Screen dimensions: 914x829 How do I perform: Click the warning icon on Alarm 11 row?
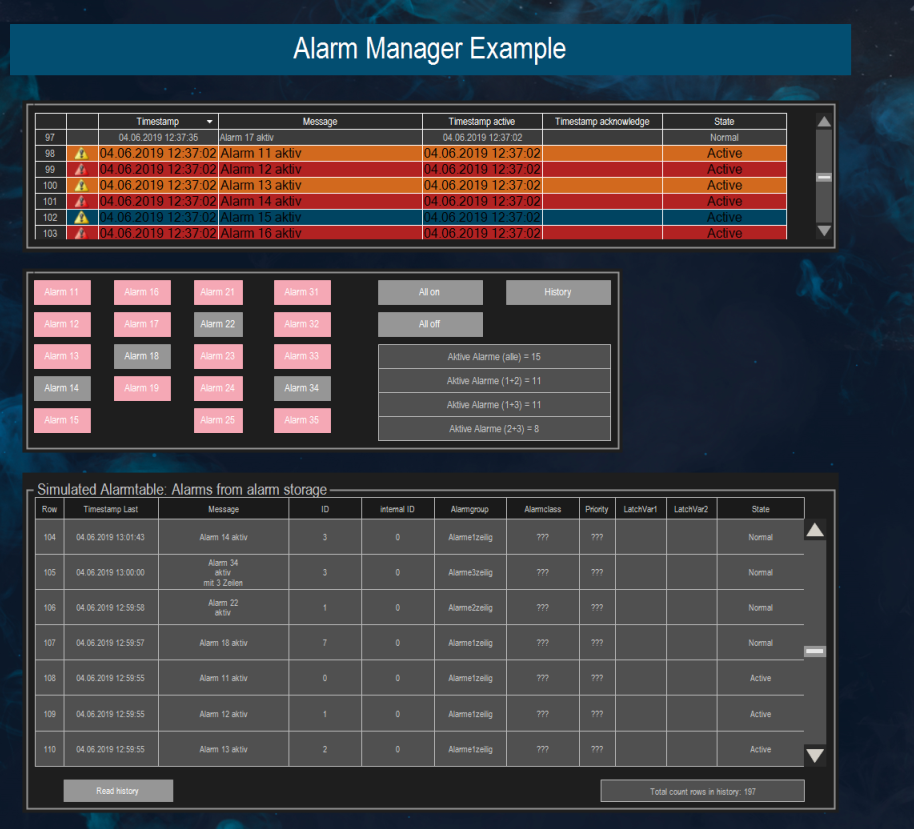(x=82, y=153)
